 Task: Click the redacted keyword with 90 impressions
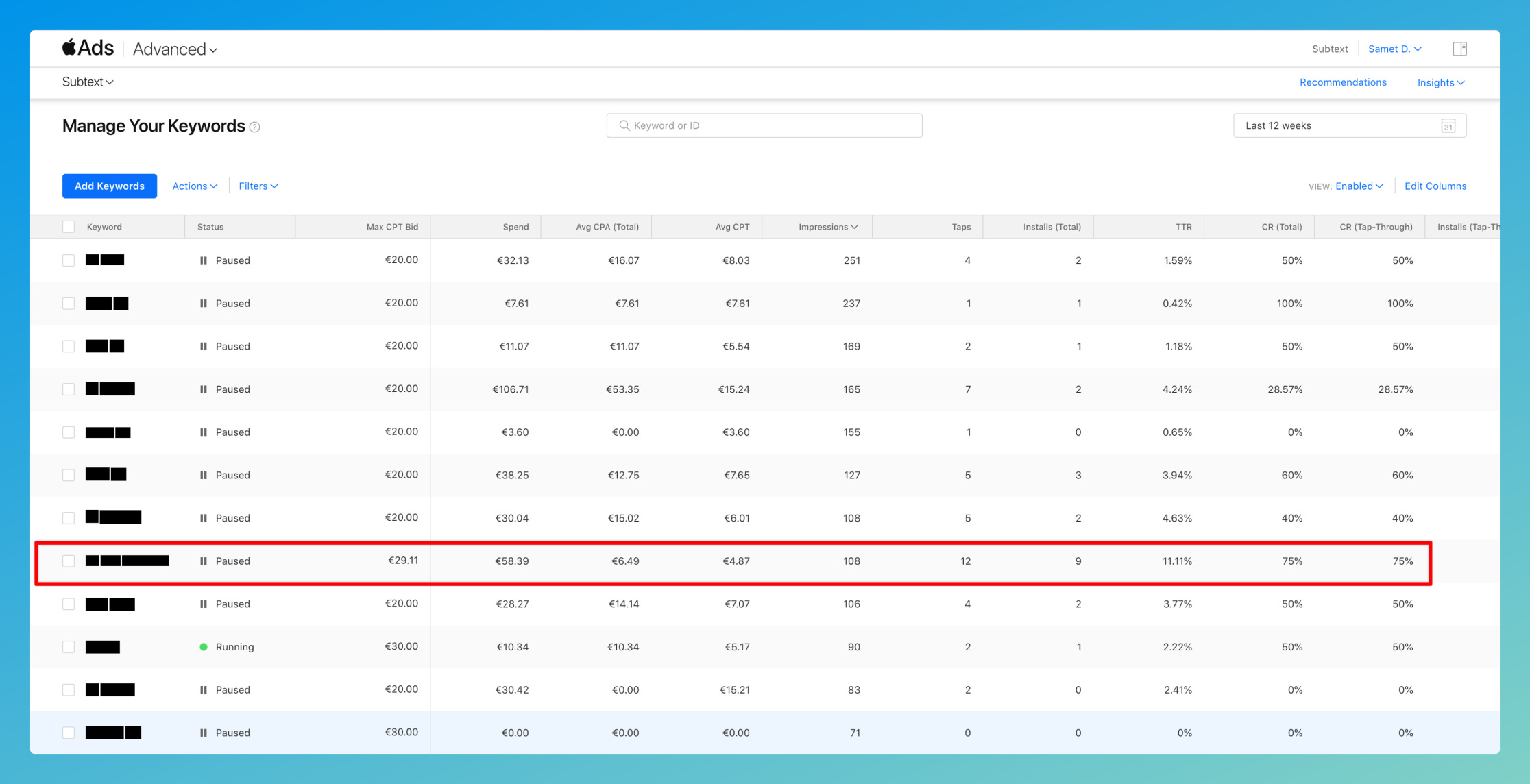point(103,647)
